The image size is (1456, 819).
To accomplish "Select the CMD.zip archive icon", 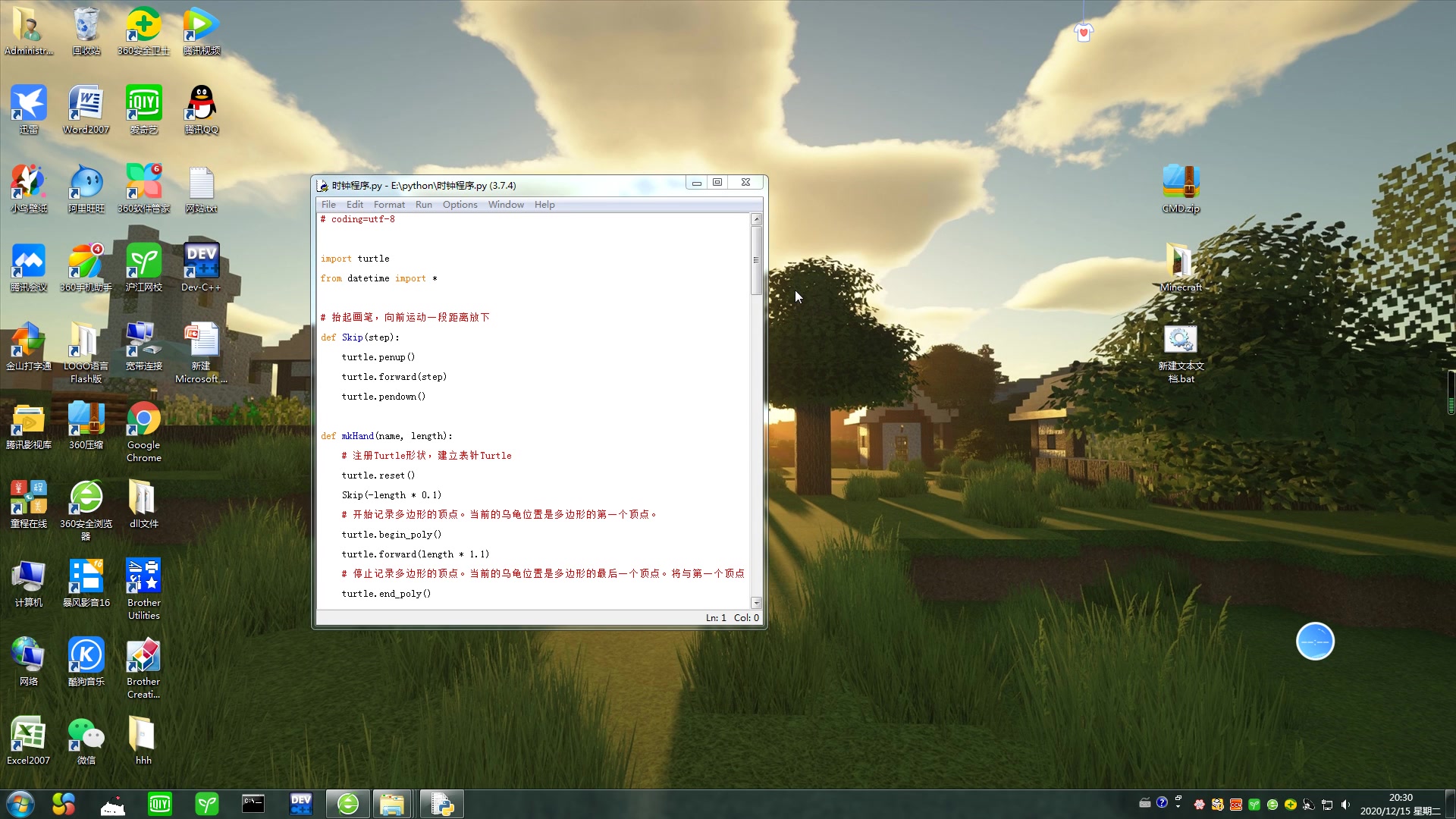I will click(1180, 183).
